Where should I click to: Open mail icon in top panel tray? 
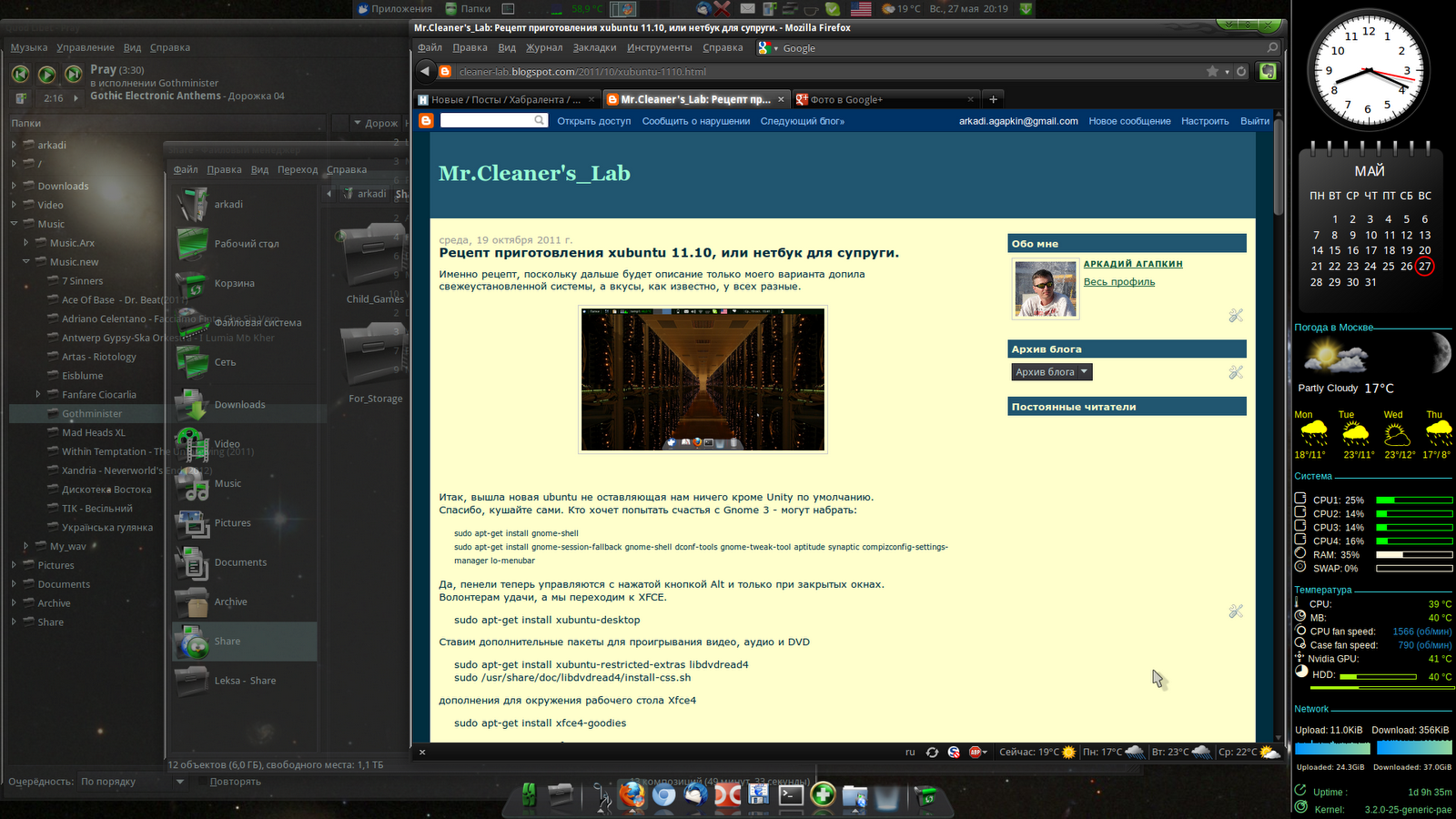pyautogui.click(x=747, y=9)
